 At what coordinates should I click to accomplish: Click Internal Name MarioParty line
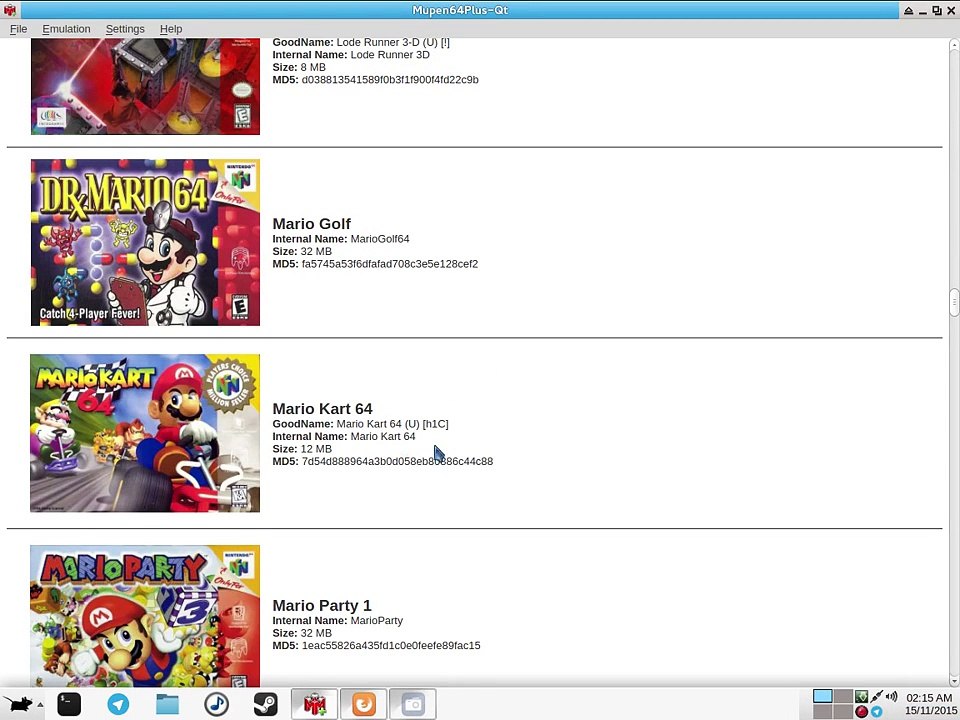coord(338,620)
